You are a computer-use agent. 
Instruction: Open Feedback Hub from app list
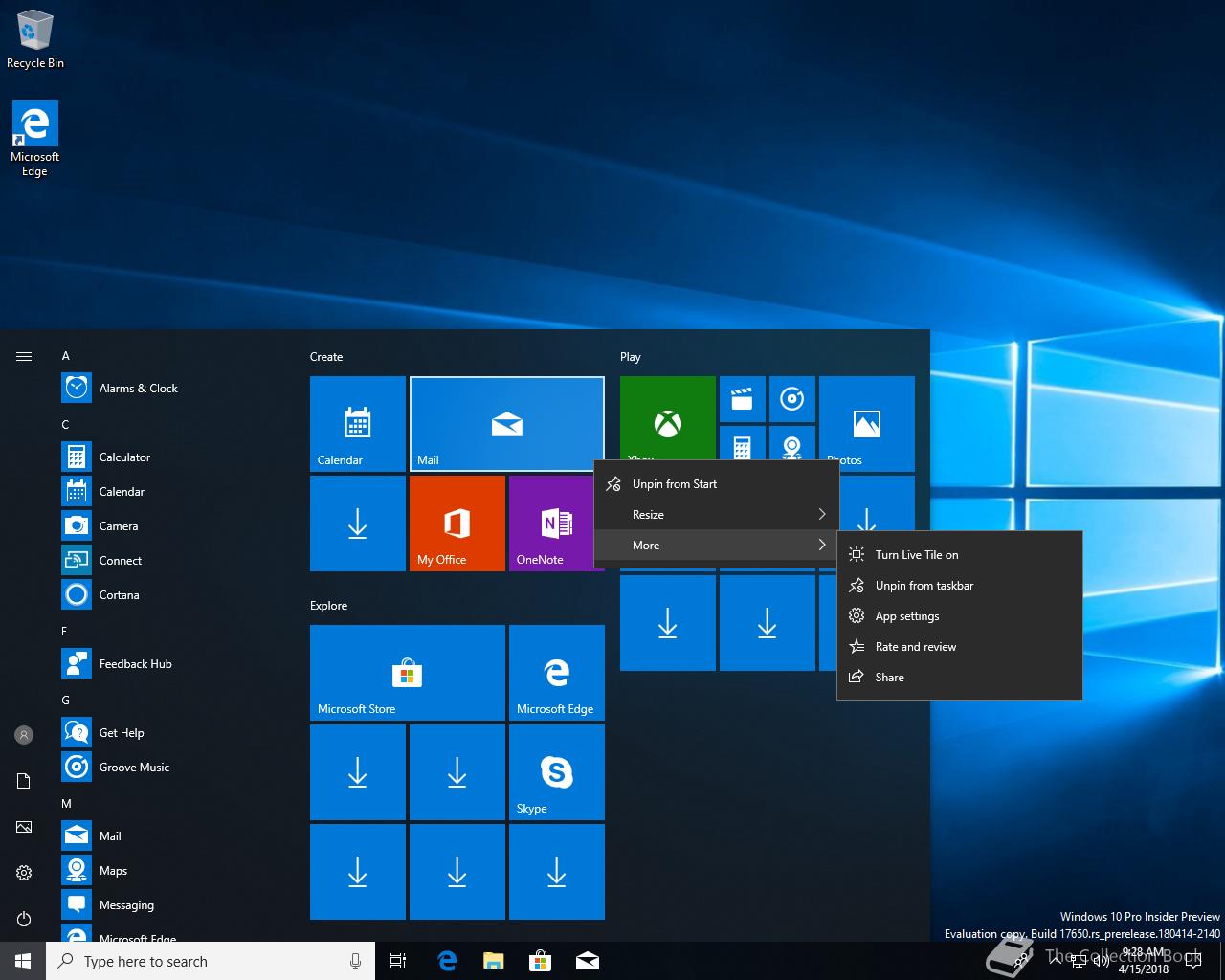[172, 663]
